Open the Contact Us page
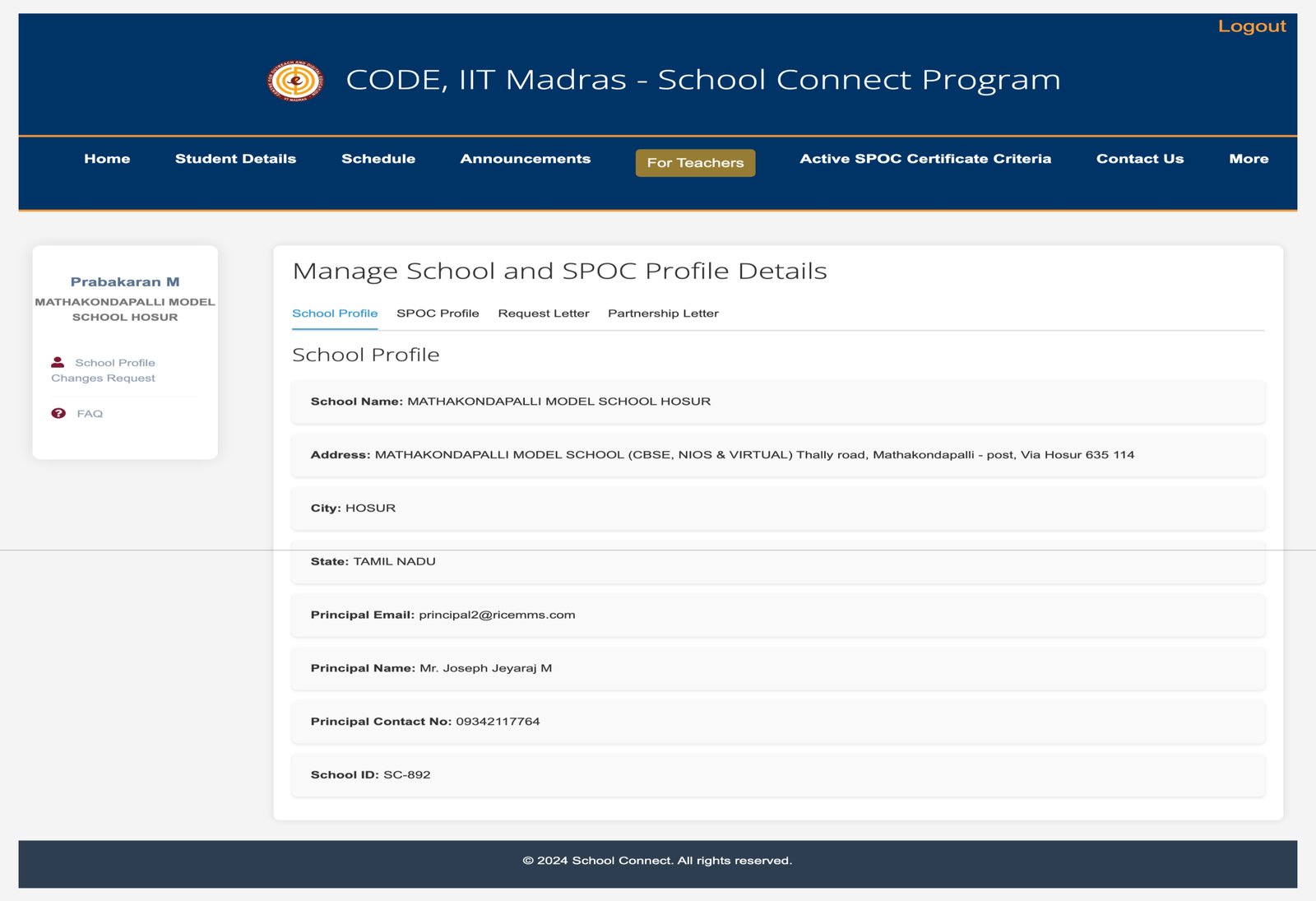 pyautogui.click(x=1140, y=159)
